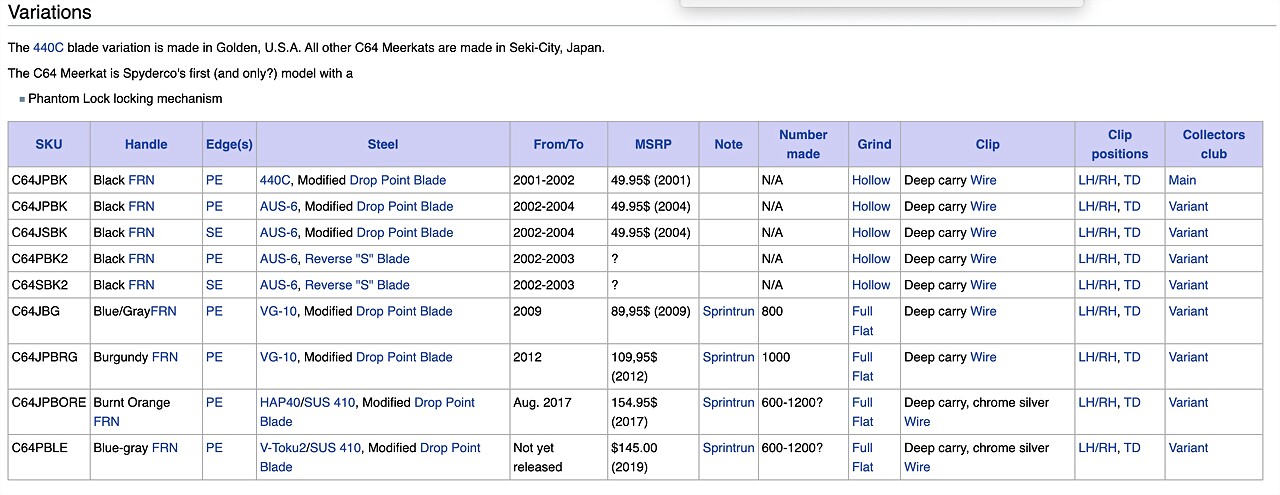
Task: Click SE edge link in C64JSBK row
Action: coord(214,232)
